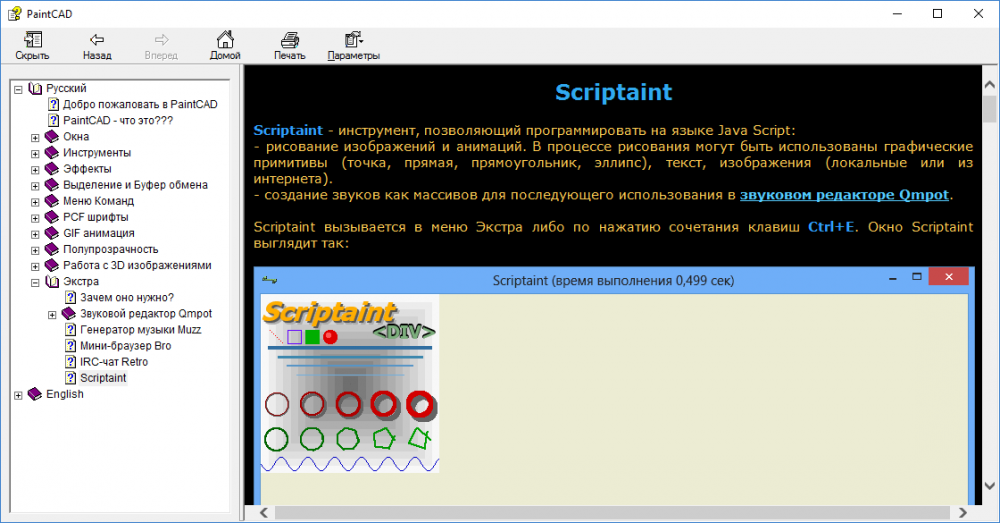Collapse the Русский tree node
This screenshot has width=1000, height=523.
(18, 89)
